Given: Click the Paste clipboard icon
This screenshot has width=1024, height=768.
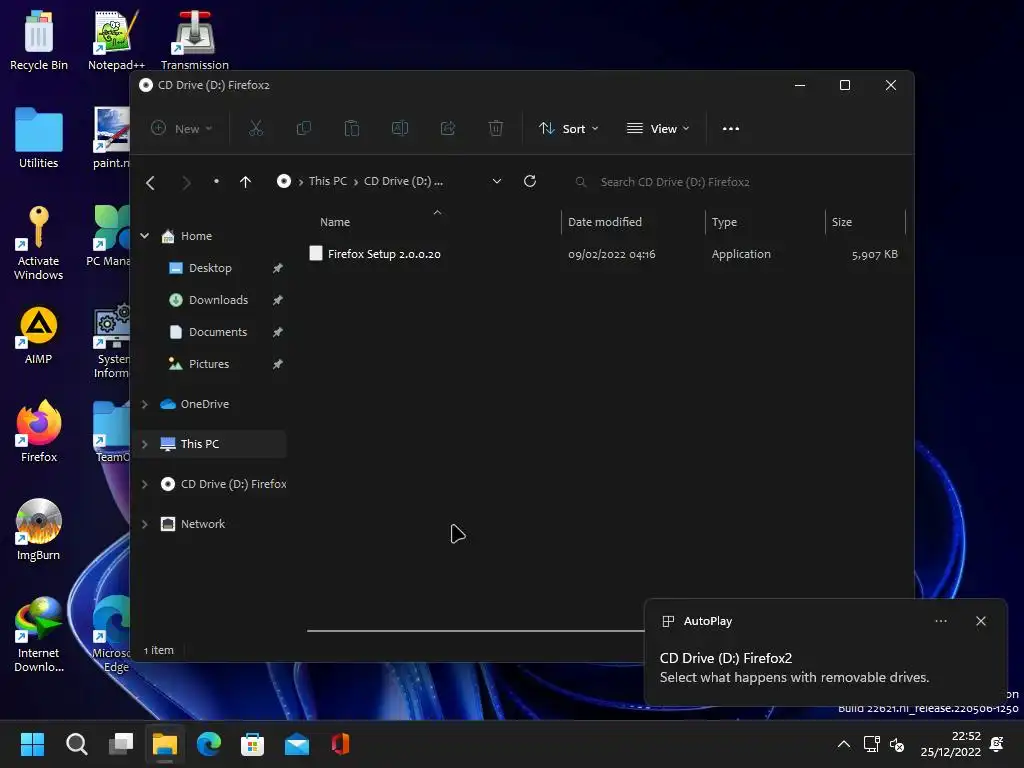Looking at the screenshot, I should (351, 129).
